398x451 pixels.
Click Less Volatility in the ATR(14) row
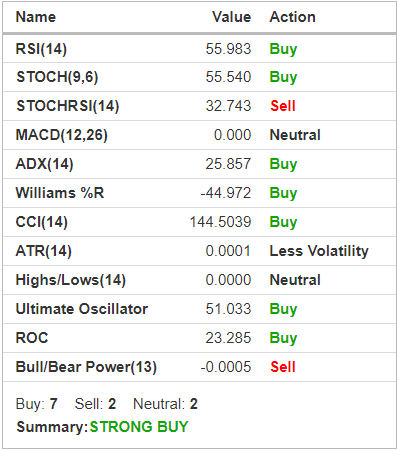[319, 251]
